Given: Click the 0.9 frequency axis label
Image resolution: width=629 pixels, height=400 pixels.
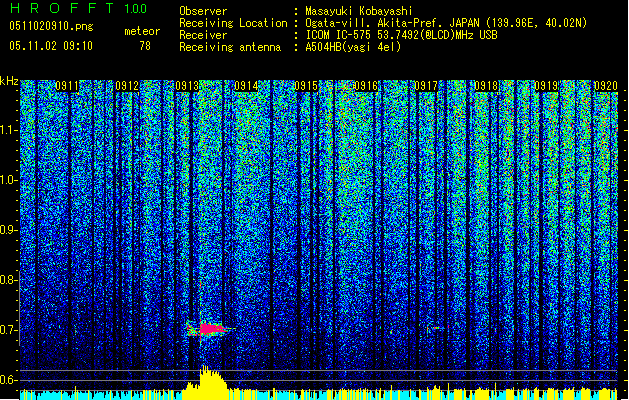Looking at the screenshot, I should pyautogui.click(x=8, y=230).
